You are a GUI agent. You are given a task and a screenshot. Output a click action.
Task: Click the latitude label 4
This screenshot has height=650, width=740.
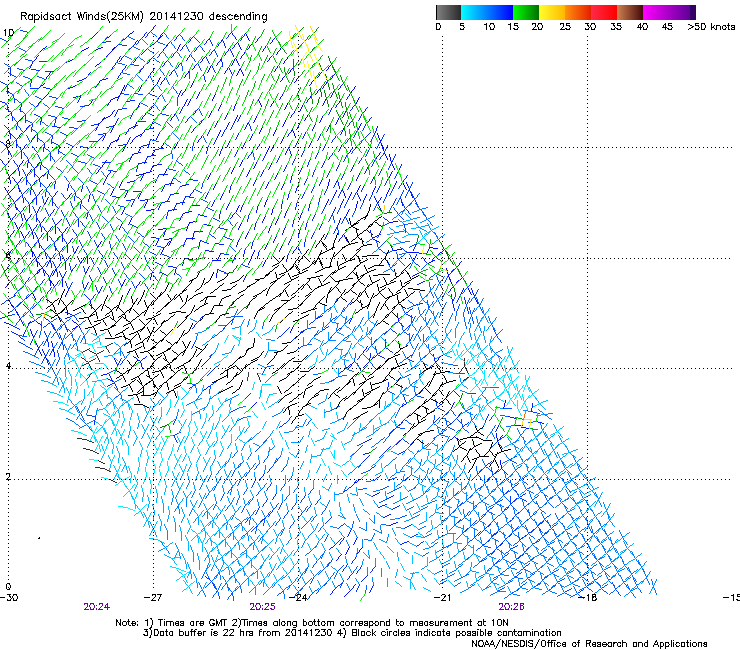(x=8, y=366)
